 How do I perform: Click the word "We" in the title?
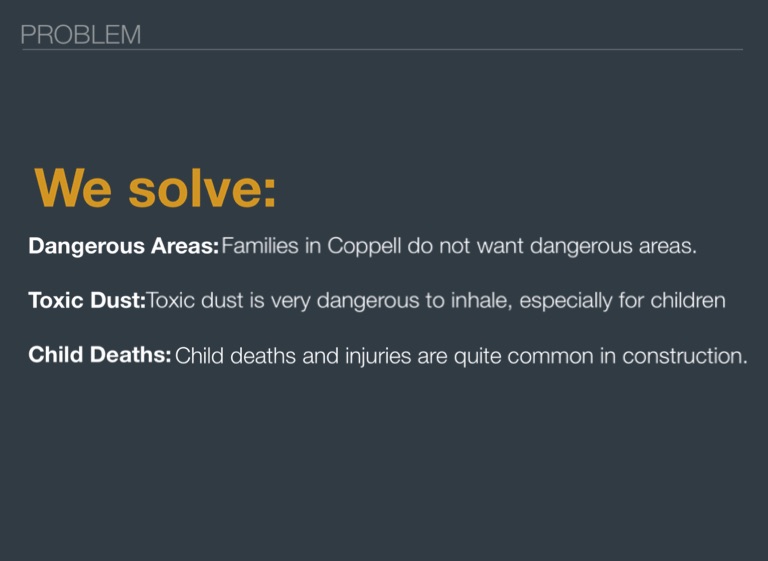(72, 188)
